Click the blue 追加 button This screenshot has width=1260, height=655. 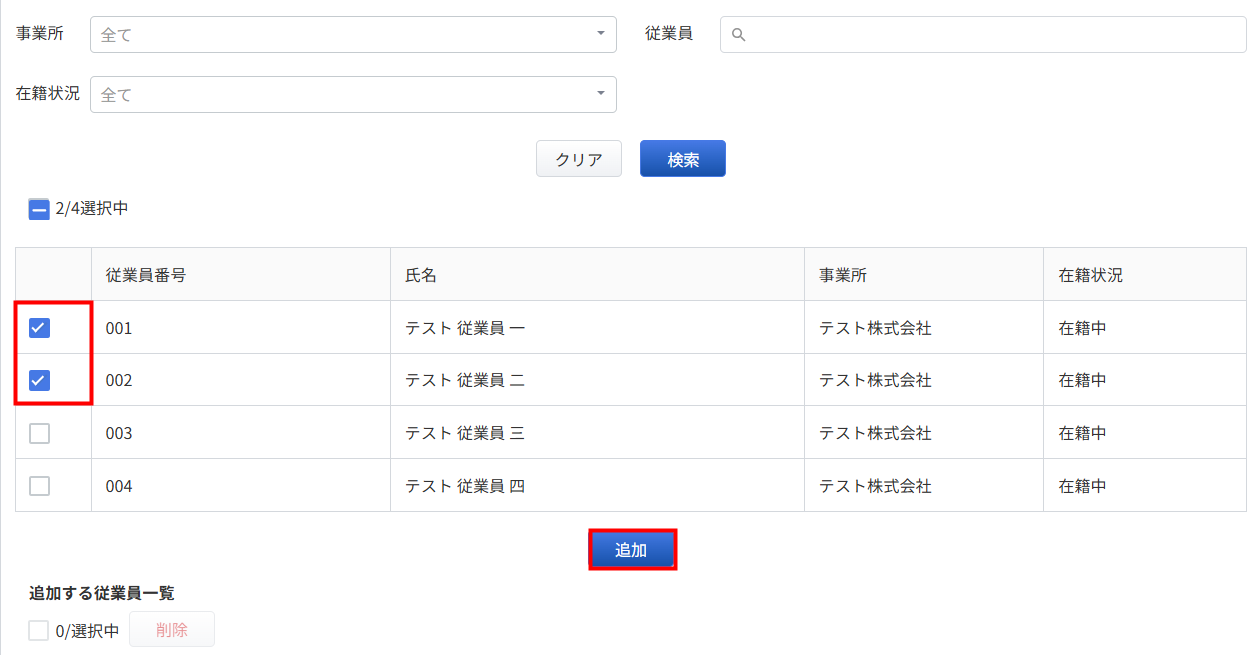(632, 550)
